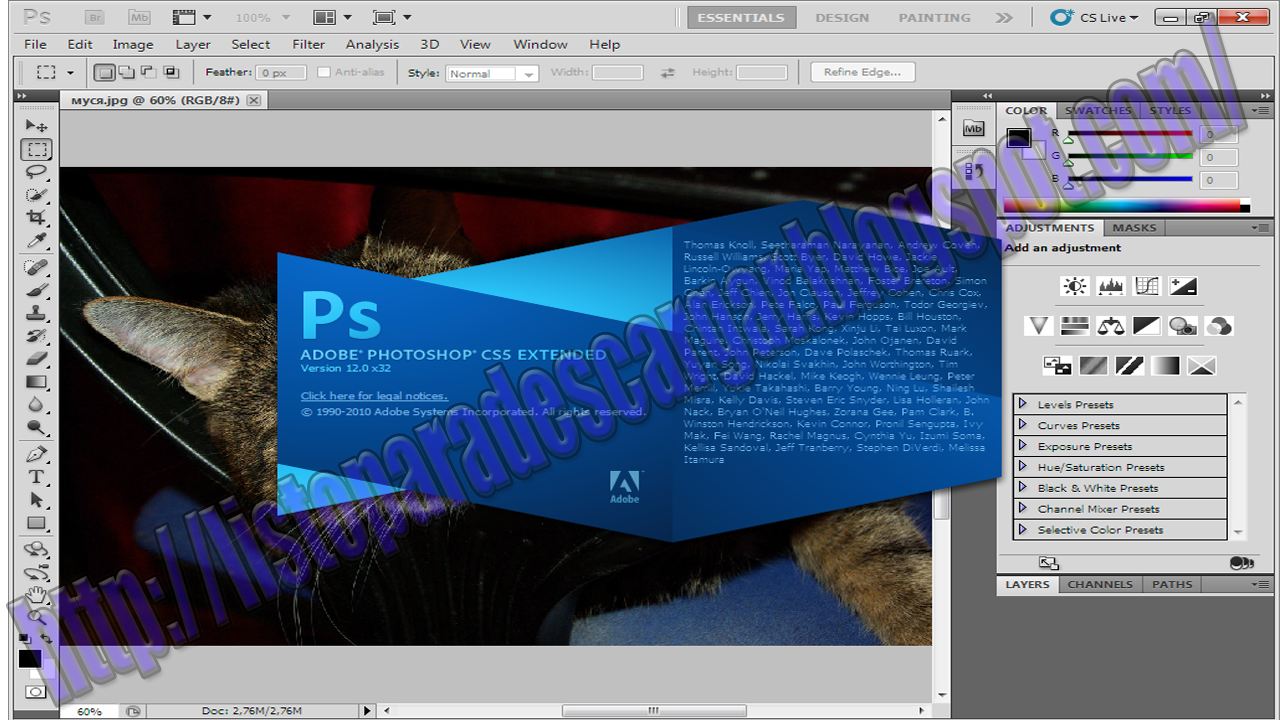Image resolution: width=1280 pixels, height=720 pixels.
Task: Choose Intersect with selection mode
Action: click(171, 72)
